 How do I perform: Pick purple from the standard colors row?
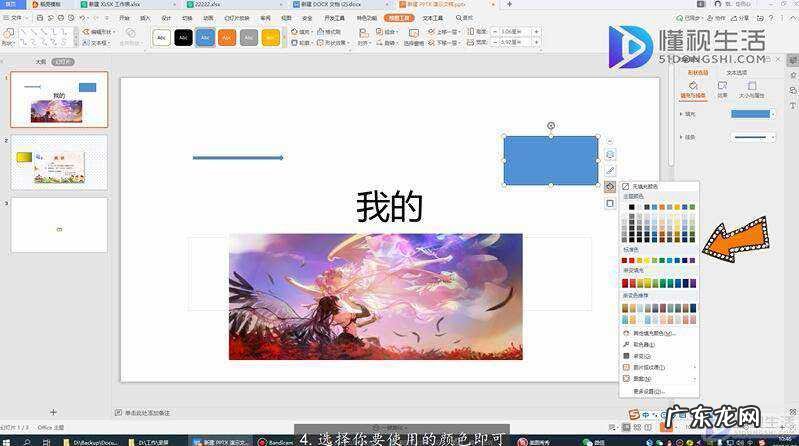pos(692,260)
